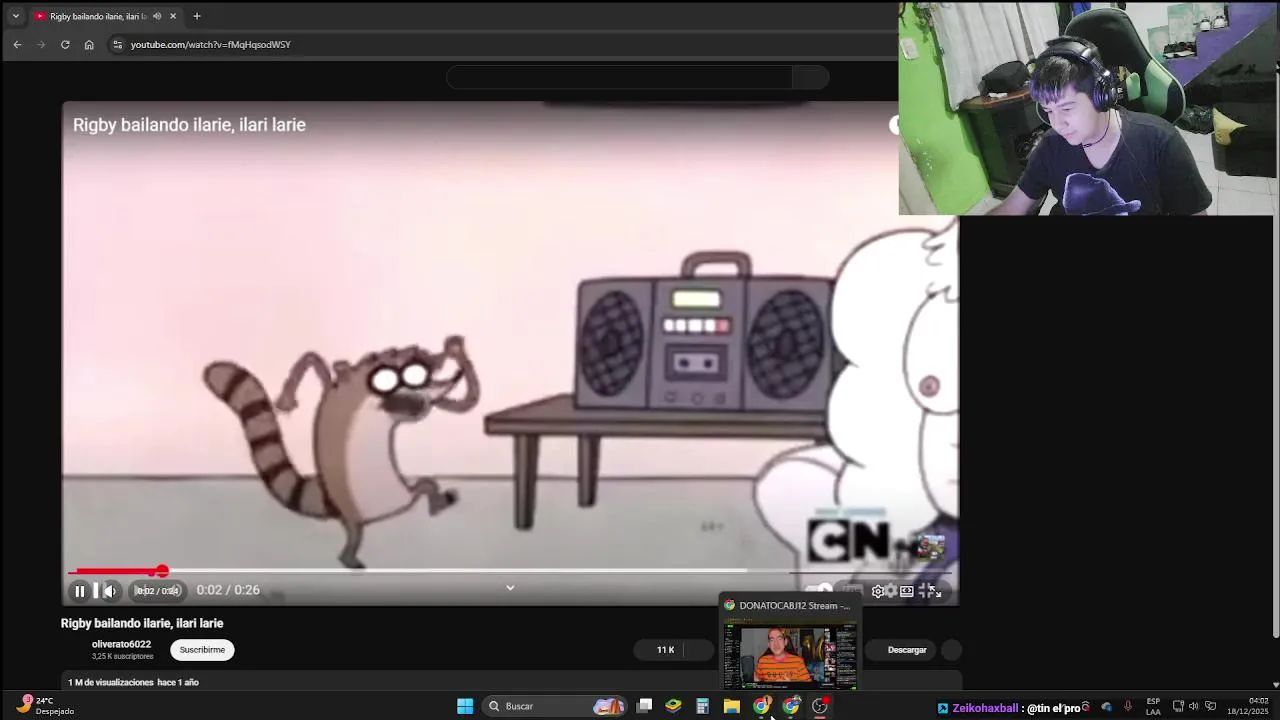Switch to the first Chrome taskbar icon
The image size is (1280, 720).
762,706
